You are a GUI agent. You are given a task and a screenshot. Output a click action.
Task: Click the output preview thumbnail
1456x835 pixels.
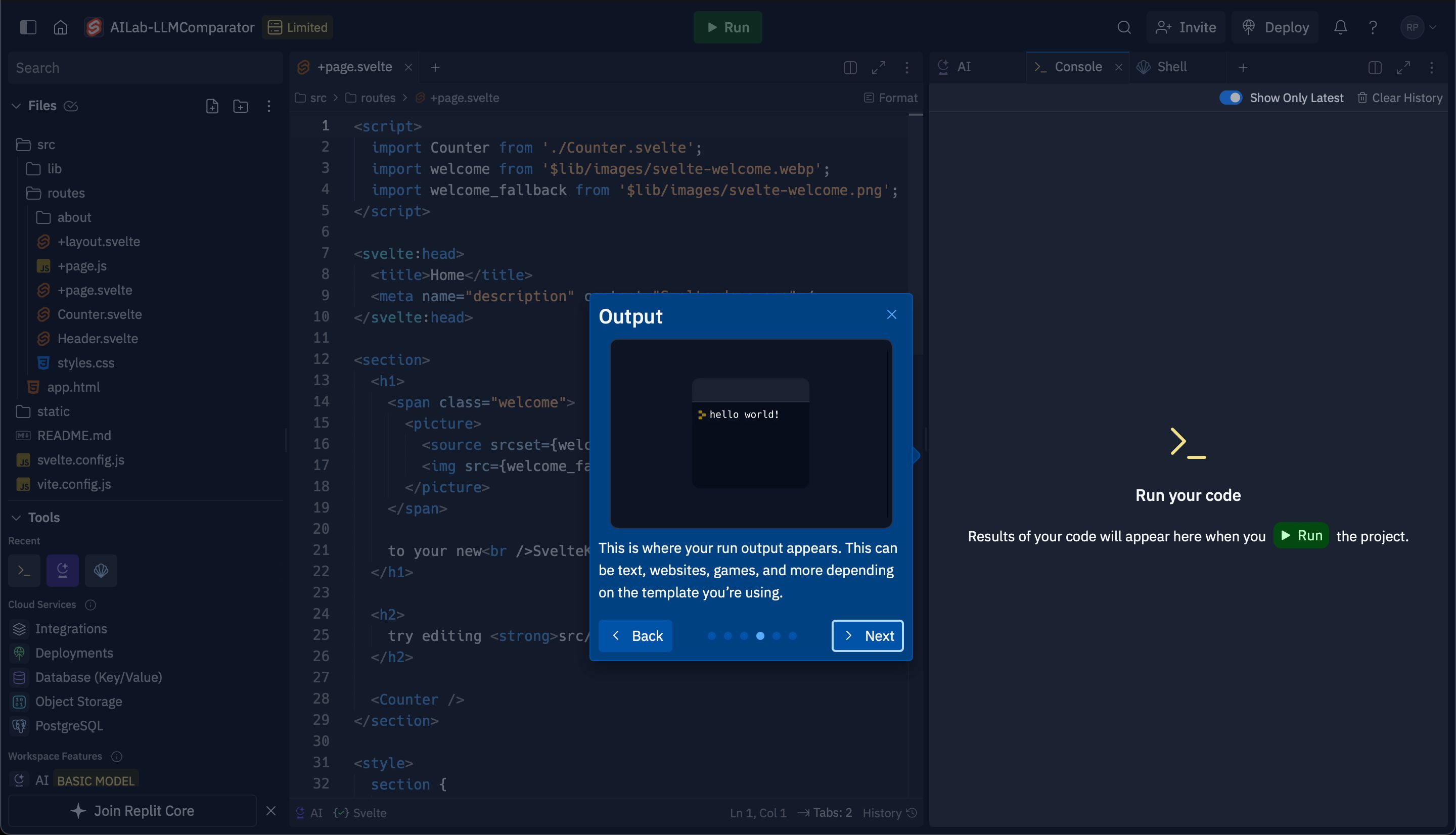pos(751,433)
